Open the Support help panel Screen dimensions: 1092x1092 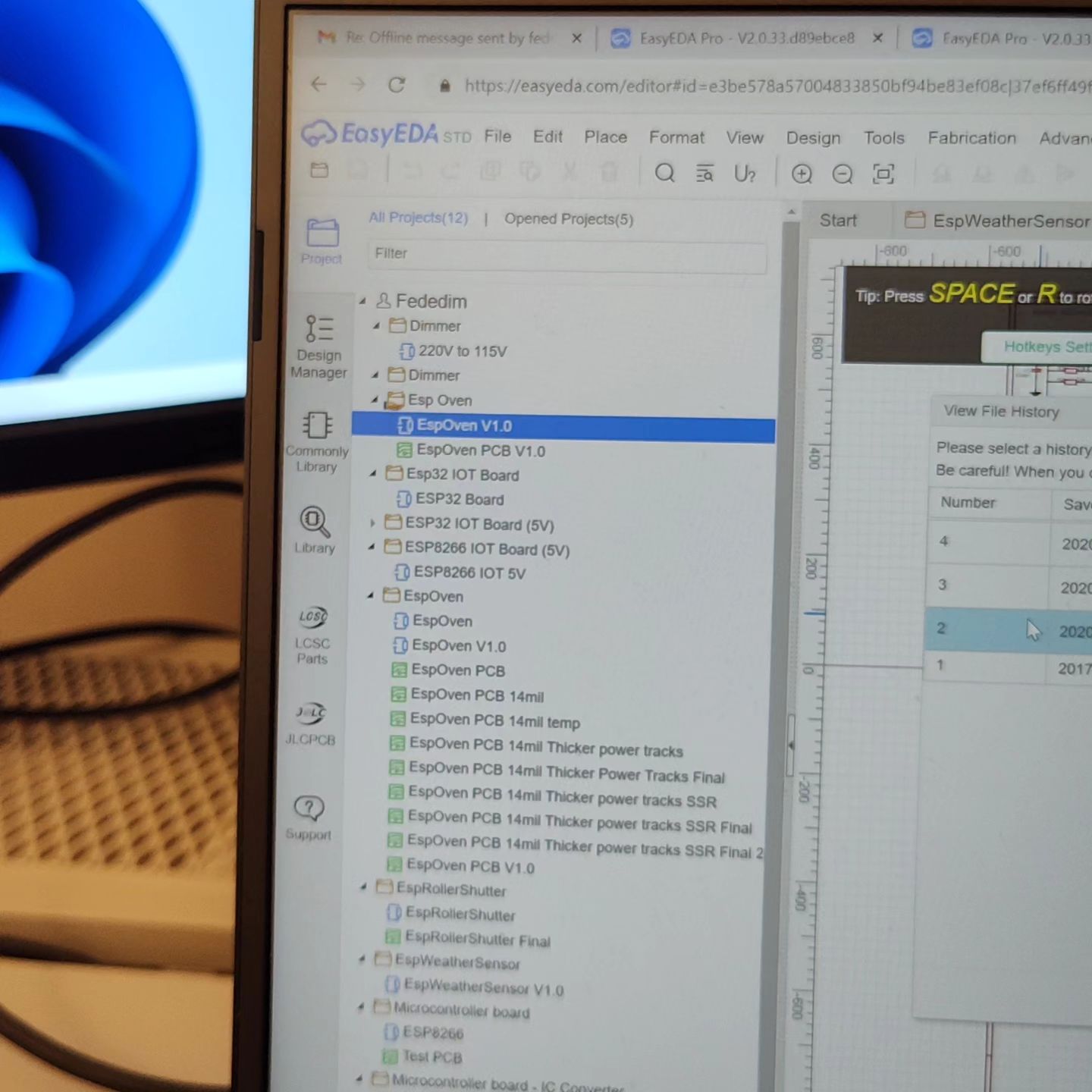(x=309, y=817)
